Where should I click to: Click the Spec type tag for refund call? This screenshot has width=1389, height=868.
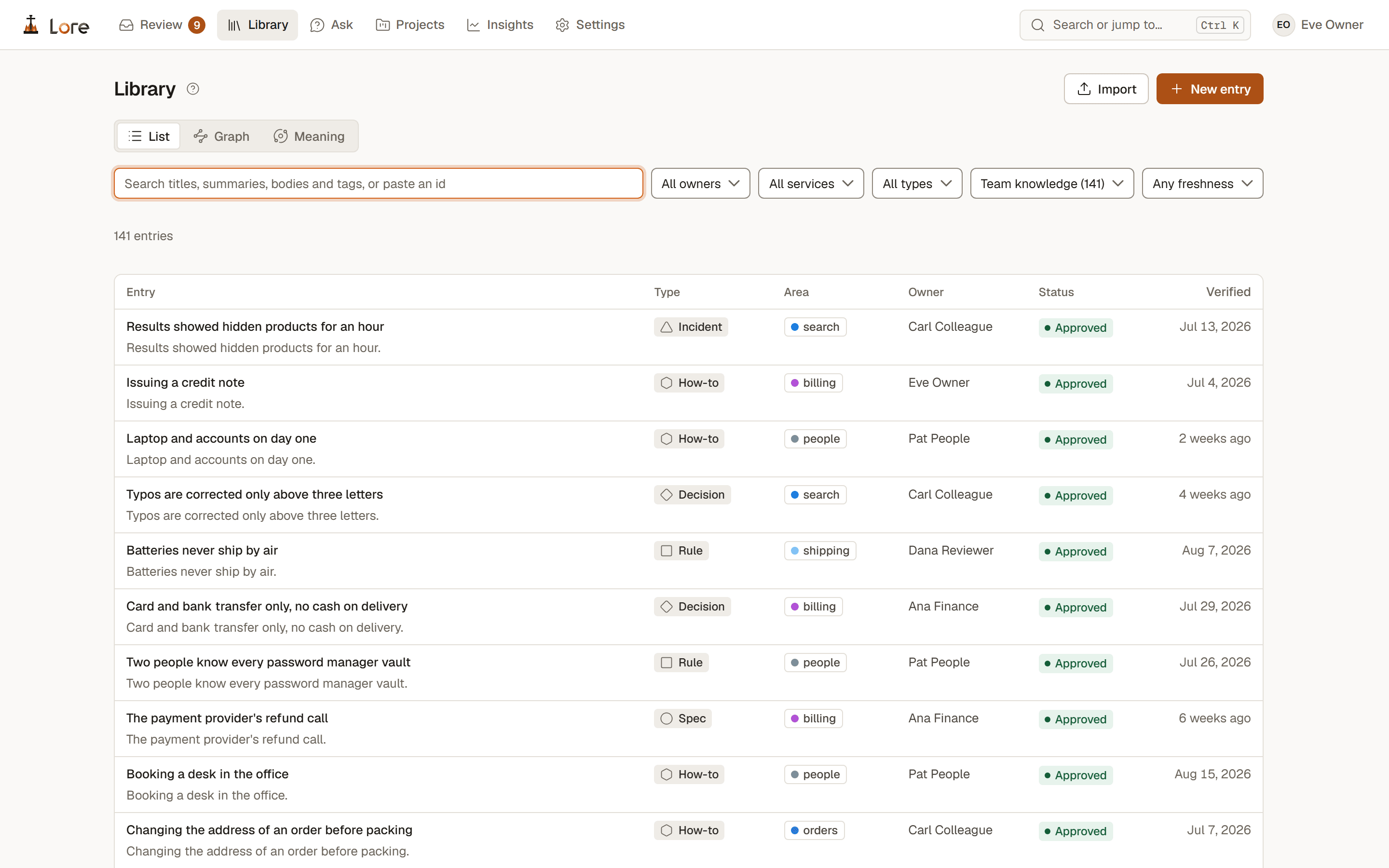682,719
